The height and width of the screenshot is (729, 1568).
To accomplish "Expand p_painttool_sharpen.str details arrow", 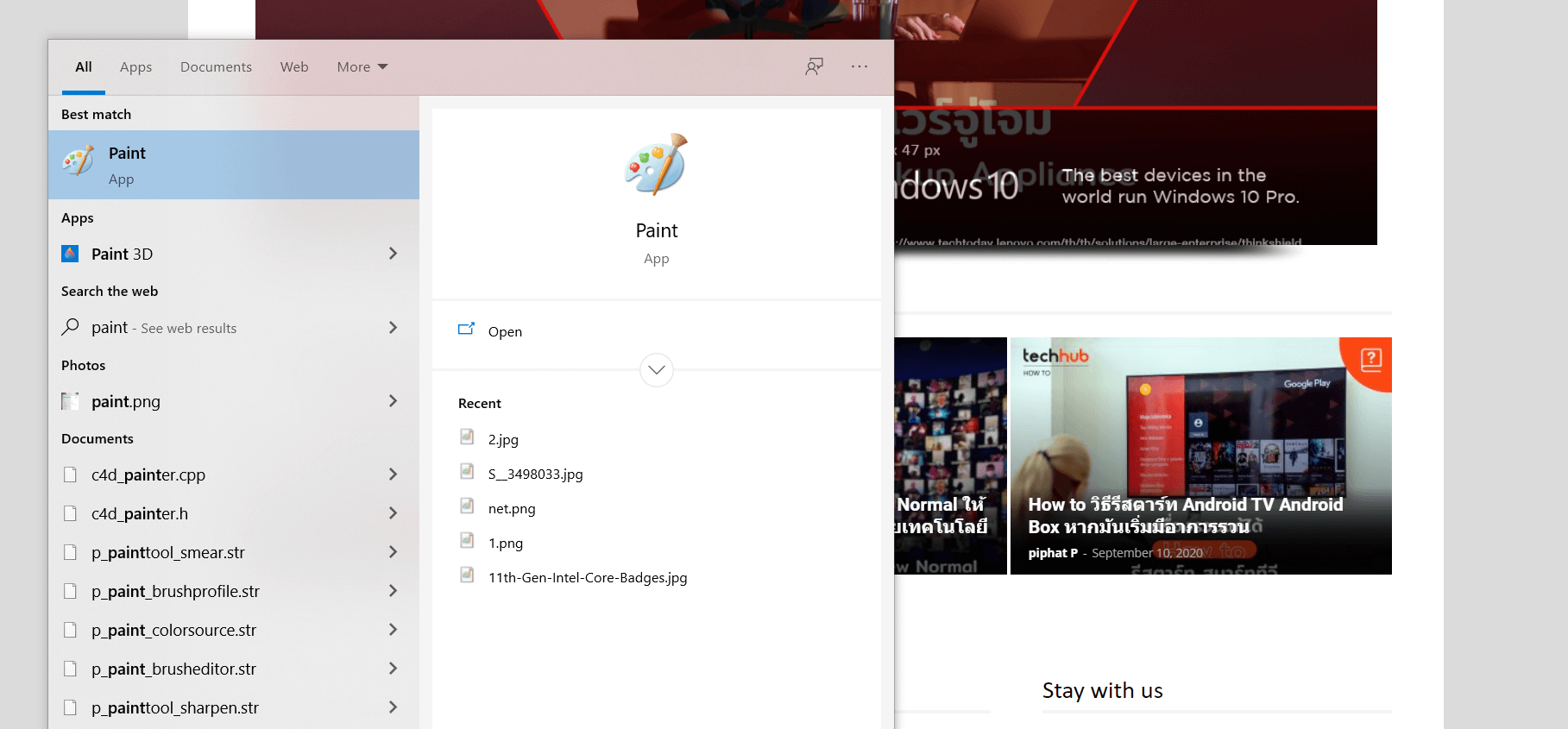I will click(x=393, y=707).
